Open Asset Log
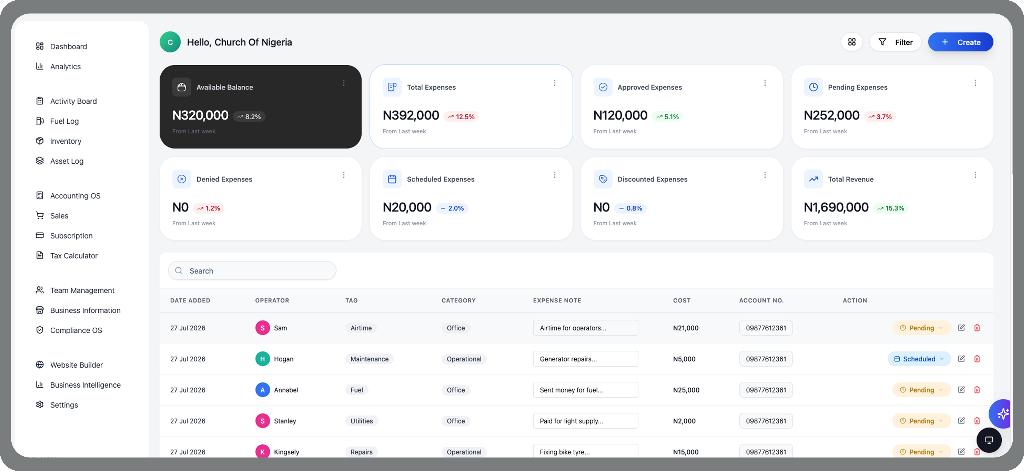 click(x=59, y=161)
